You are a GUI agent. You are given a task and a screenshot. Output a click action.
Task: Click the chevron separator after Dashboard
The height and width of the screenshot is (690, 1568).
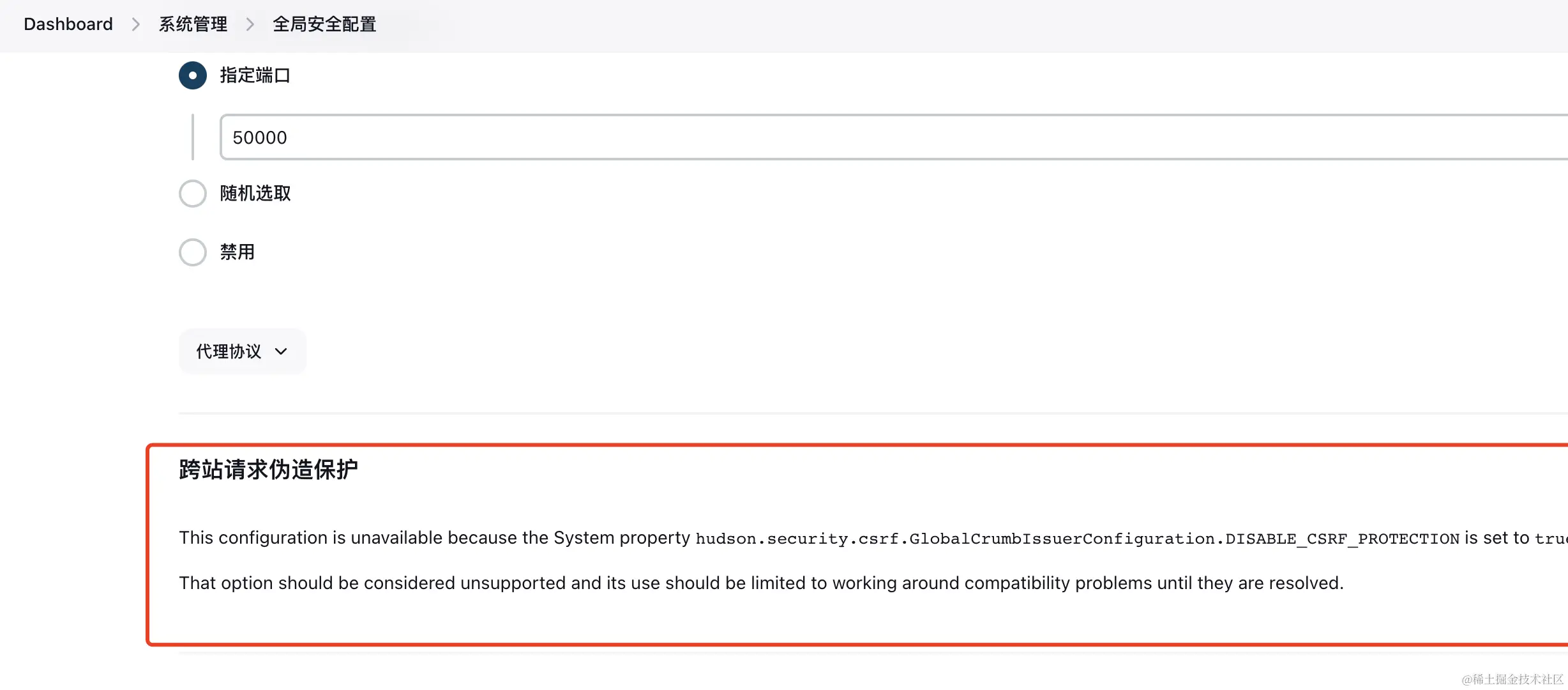click(x=135, y=24)
